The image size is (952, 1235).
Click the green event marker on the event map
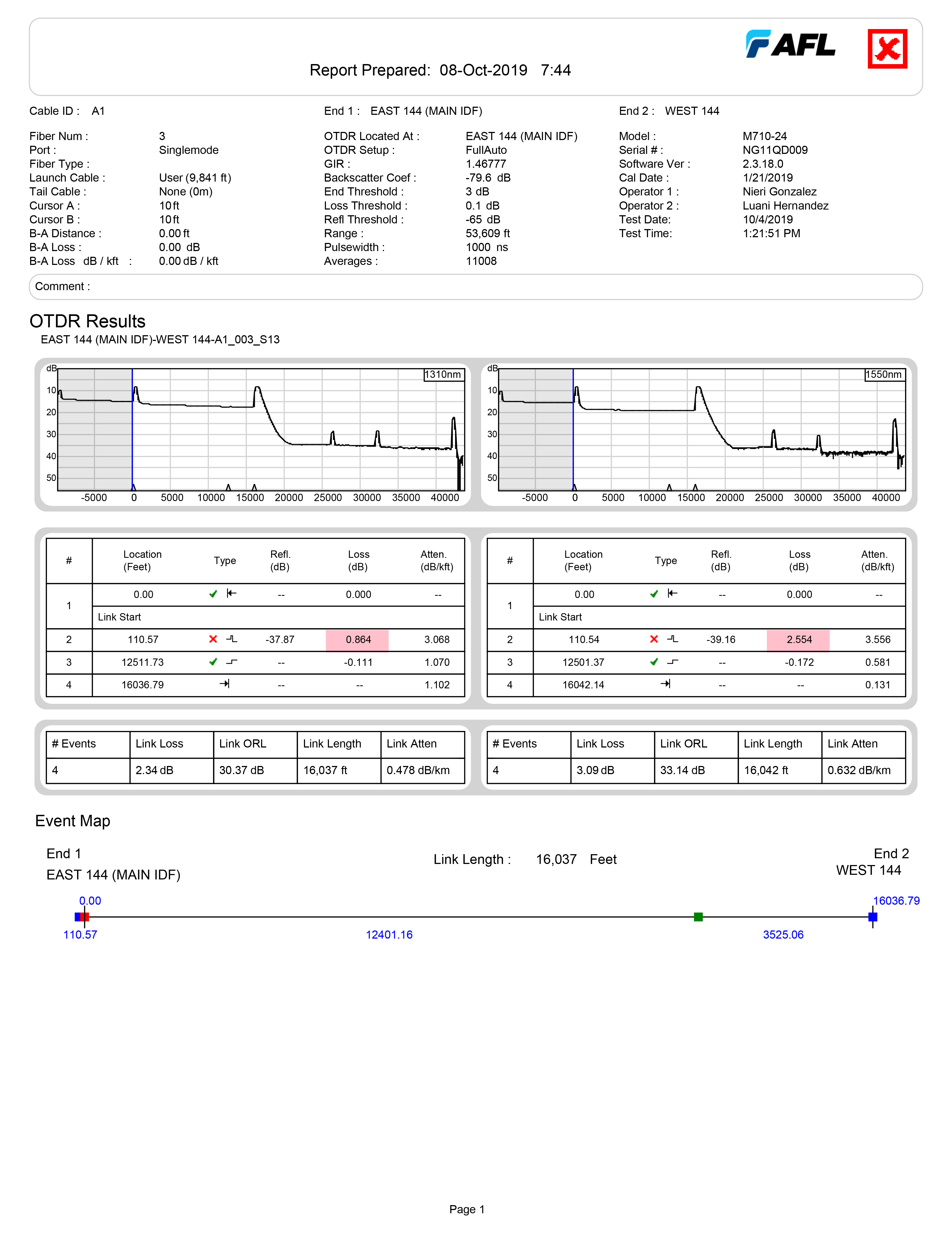698,917
